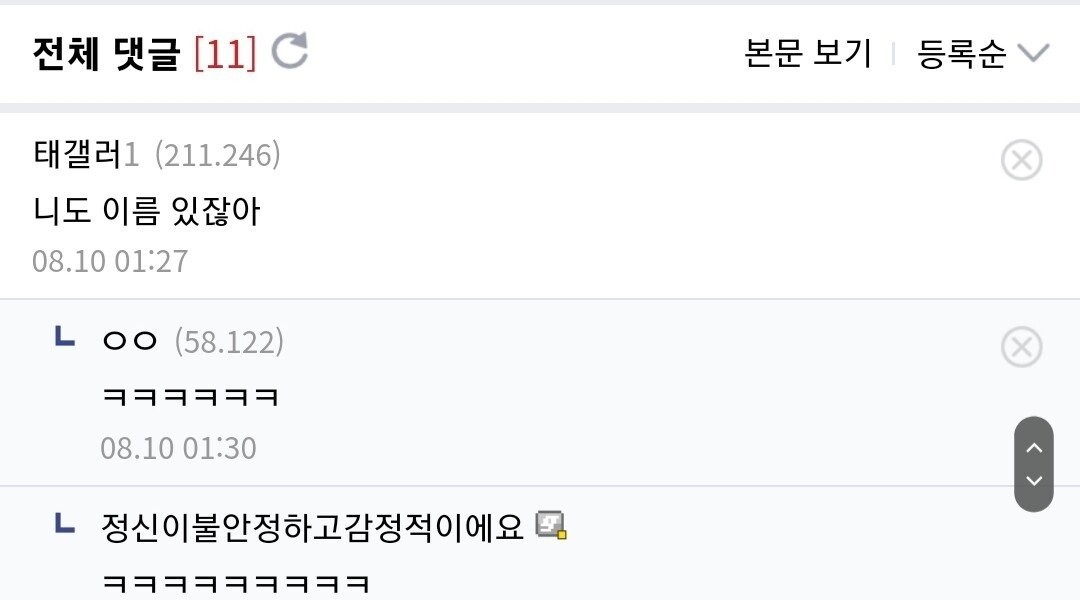
Task: Click reply arrow icon beside 정신이불안정하고감정적이에요
Action: (x=65, y=523)
